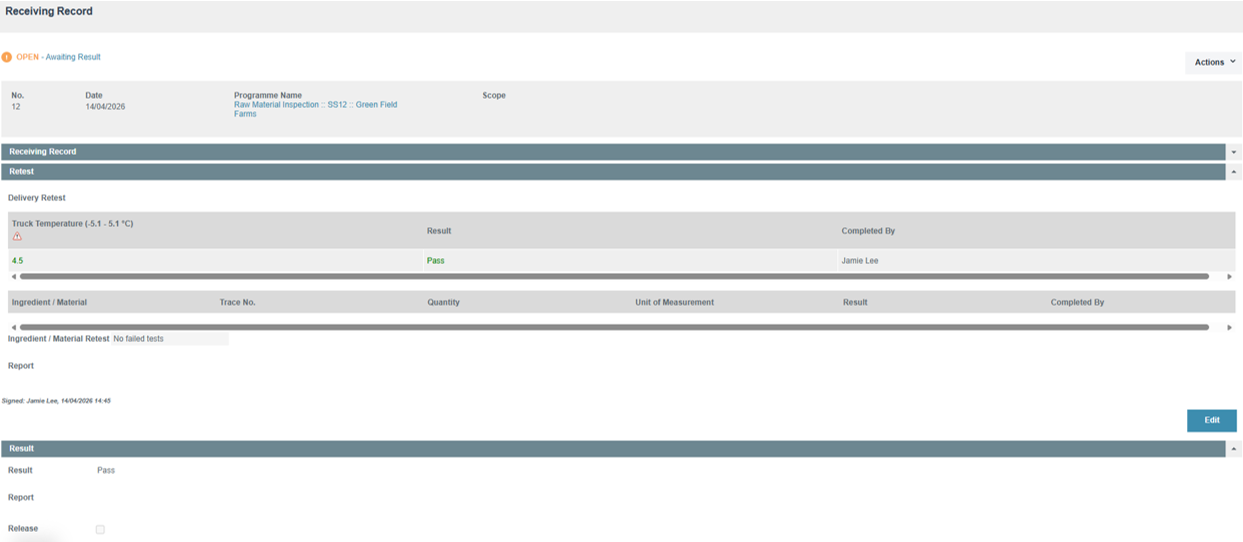Expand the Receiving Record section arrow

[1234, 152]
